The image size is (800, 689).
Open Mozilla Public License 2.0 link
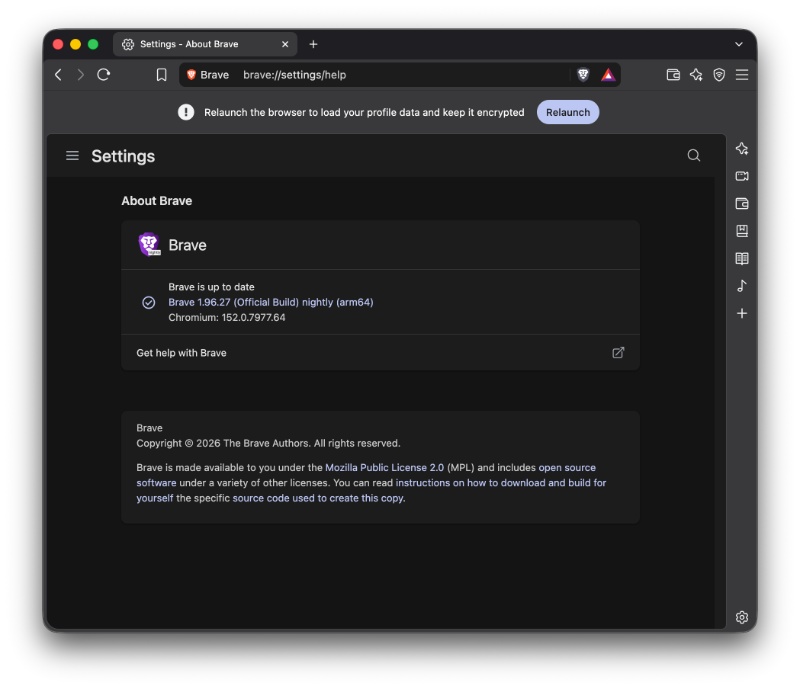pyautogui.click(x=384, y=467)
